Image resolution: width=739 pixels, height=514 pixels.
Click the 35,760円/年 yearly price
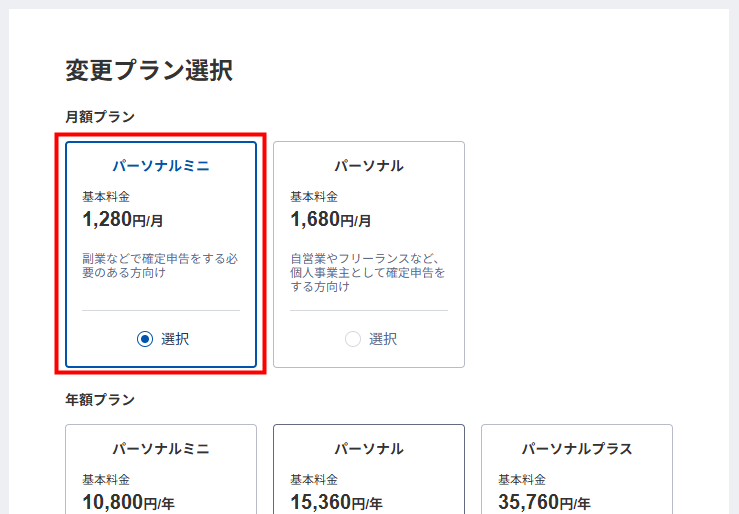click(x=544, y=502)
